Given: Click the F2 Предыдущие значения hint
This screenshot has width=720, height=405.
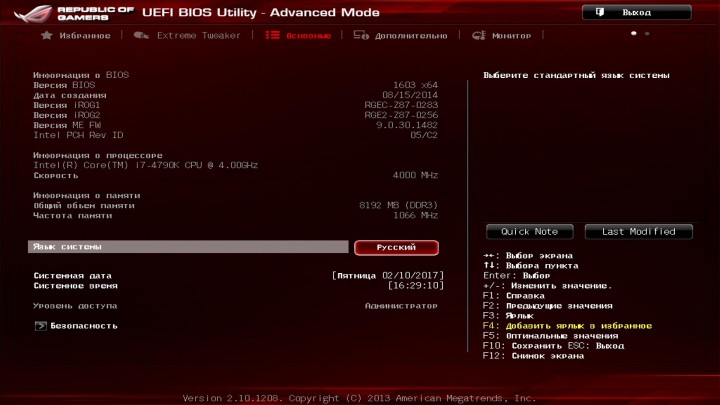Looking at the screenshot, I should coord(548,306).
